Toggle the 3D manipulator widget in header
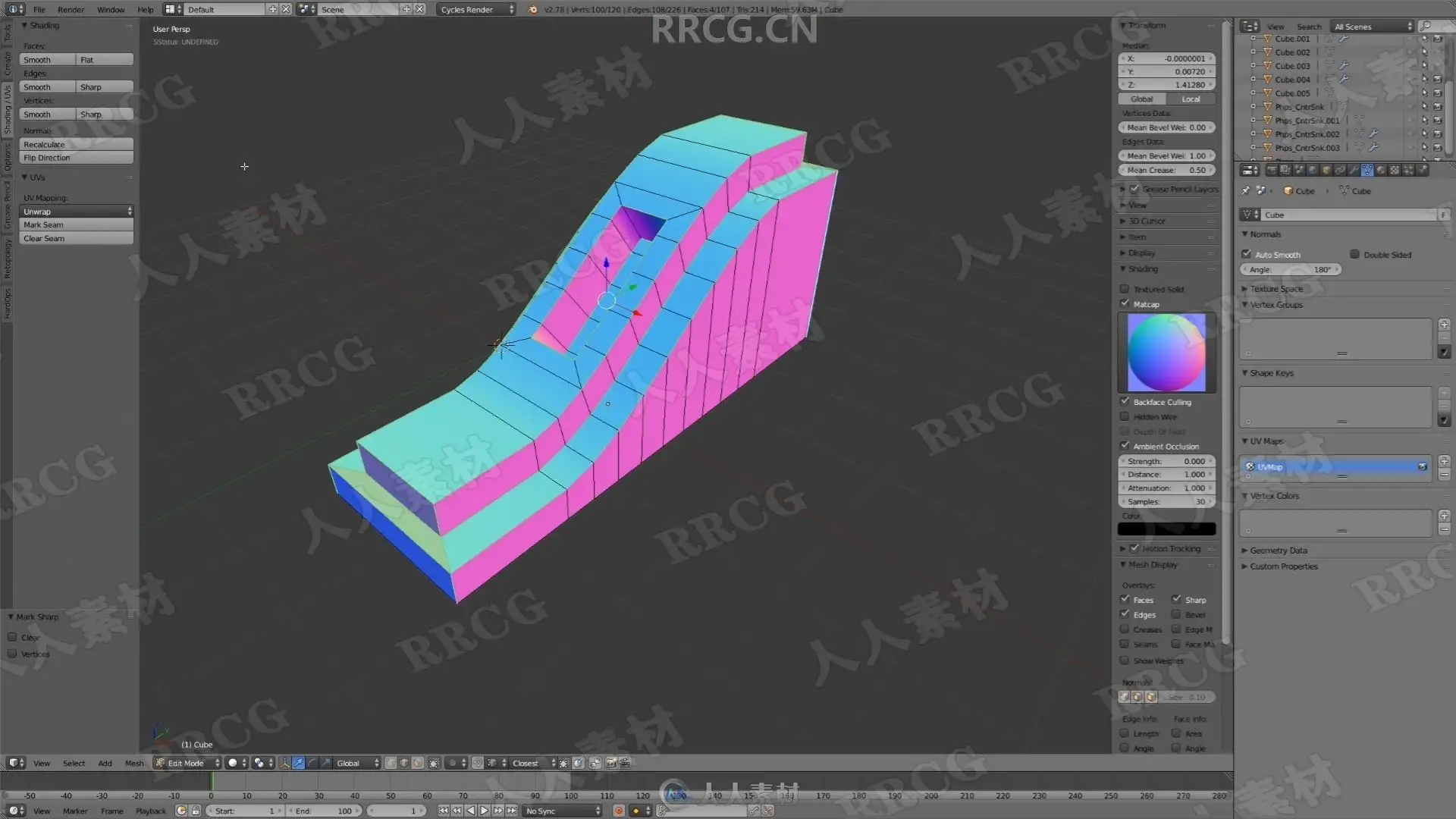 point(284,763)
